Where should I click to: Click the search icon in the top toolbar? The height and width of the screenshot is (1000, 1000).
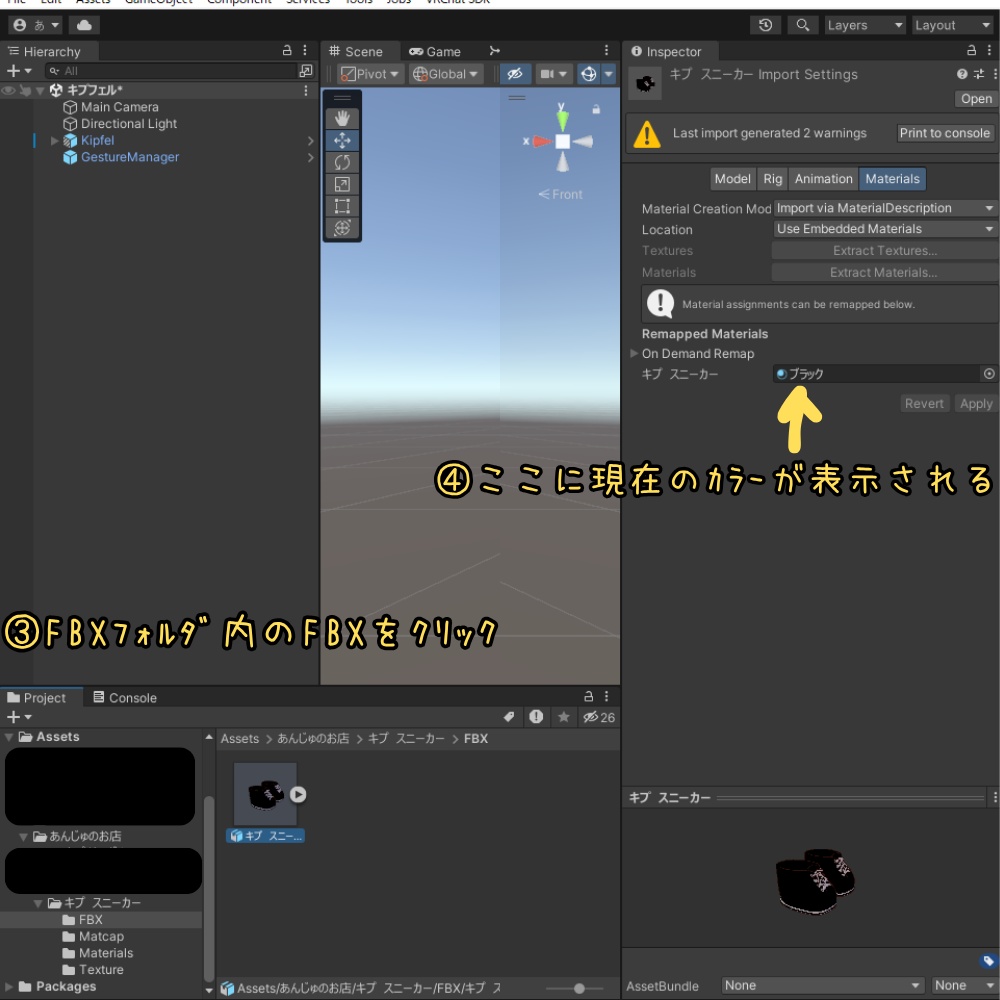click(x=801, y=24)
